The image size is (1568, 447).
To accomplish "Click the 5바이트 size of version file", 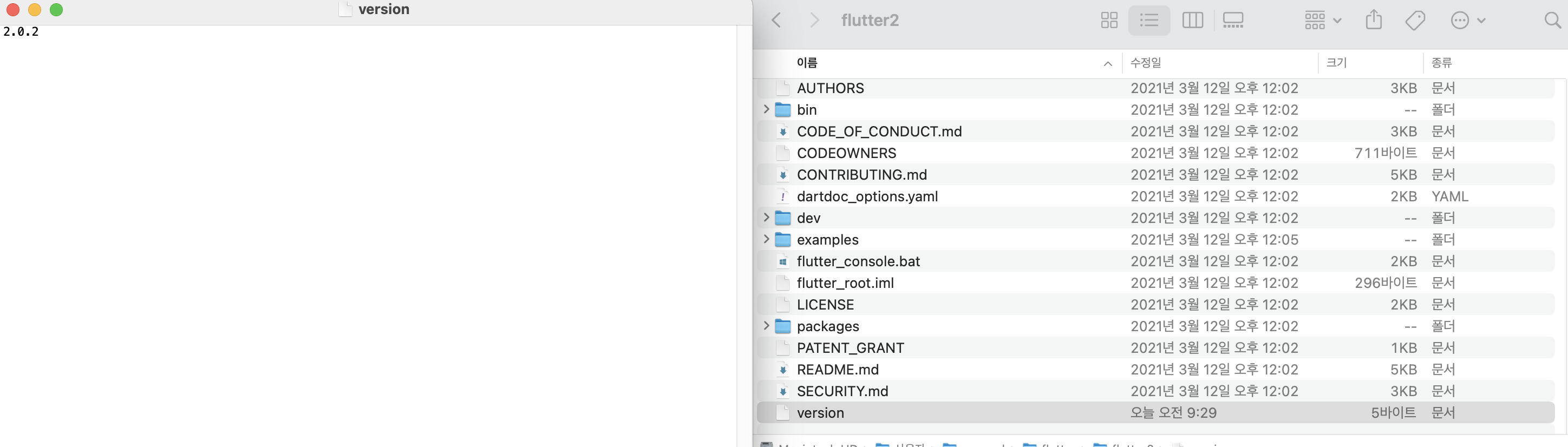I will click(1393, 413).
